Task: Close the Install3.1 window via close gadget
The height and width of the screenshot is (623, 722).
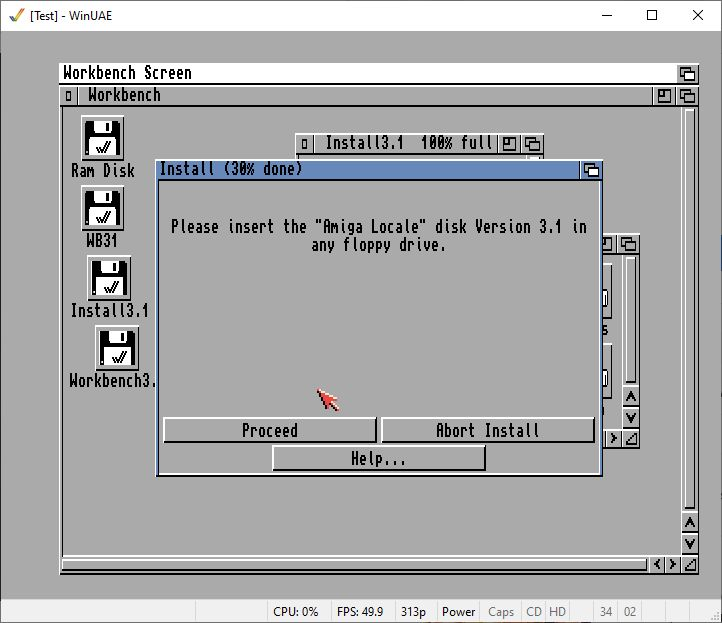Action: (304, 144)
